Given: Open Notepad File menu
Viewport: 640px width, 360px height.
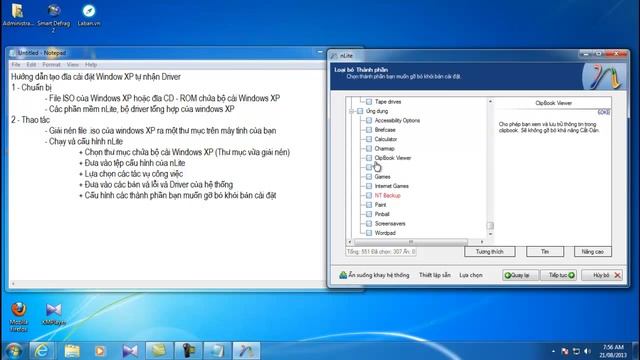Looking at the screenshot, I should click(x=16, y=64).
